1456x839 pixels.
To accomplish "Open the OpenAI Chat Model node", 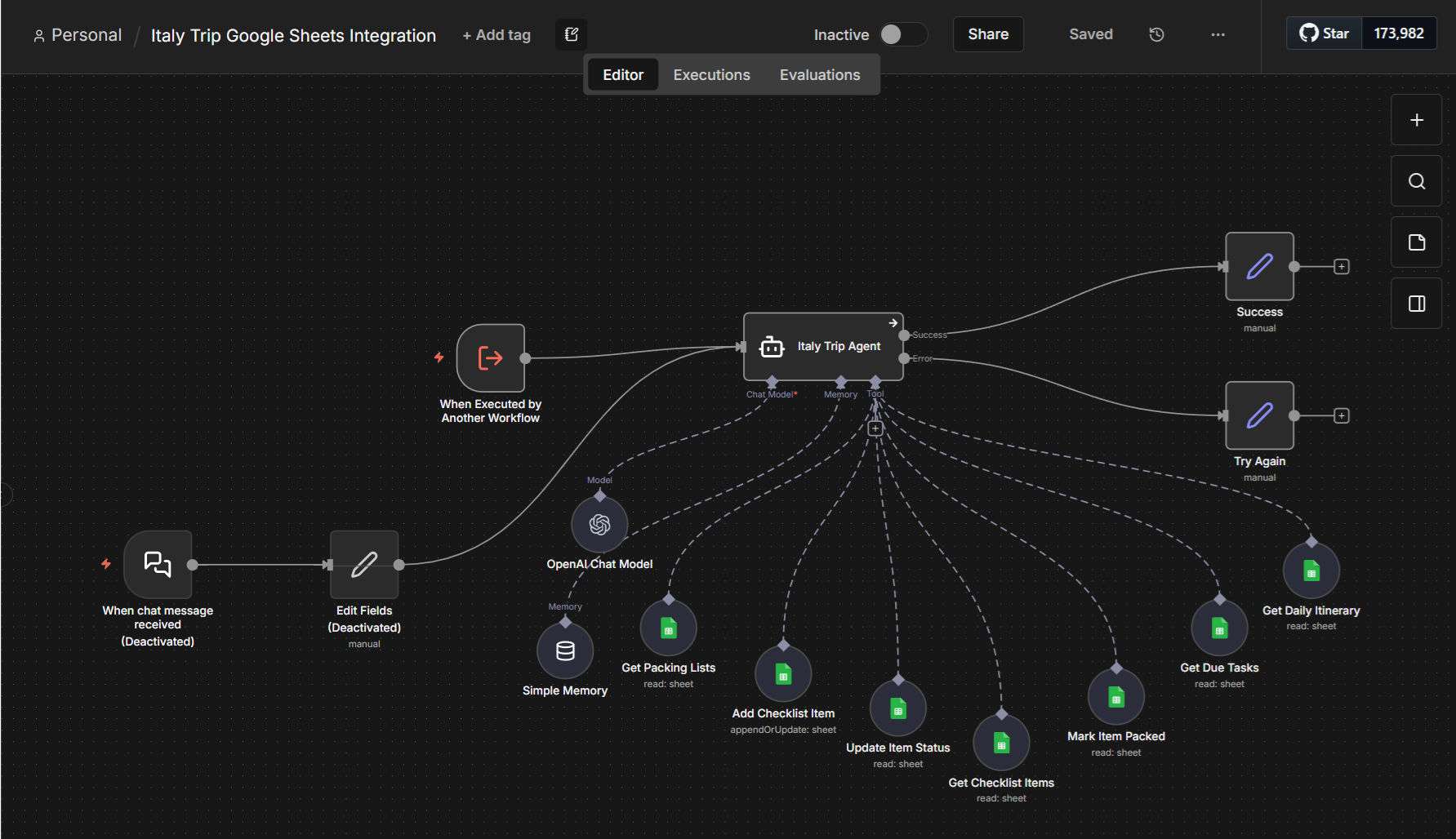I will pos(599,523).
